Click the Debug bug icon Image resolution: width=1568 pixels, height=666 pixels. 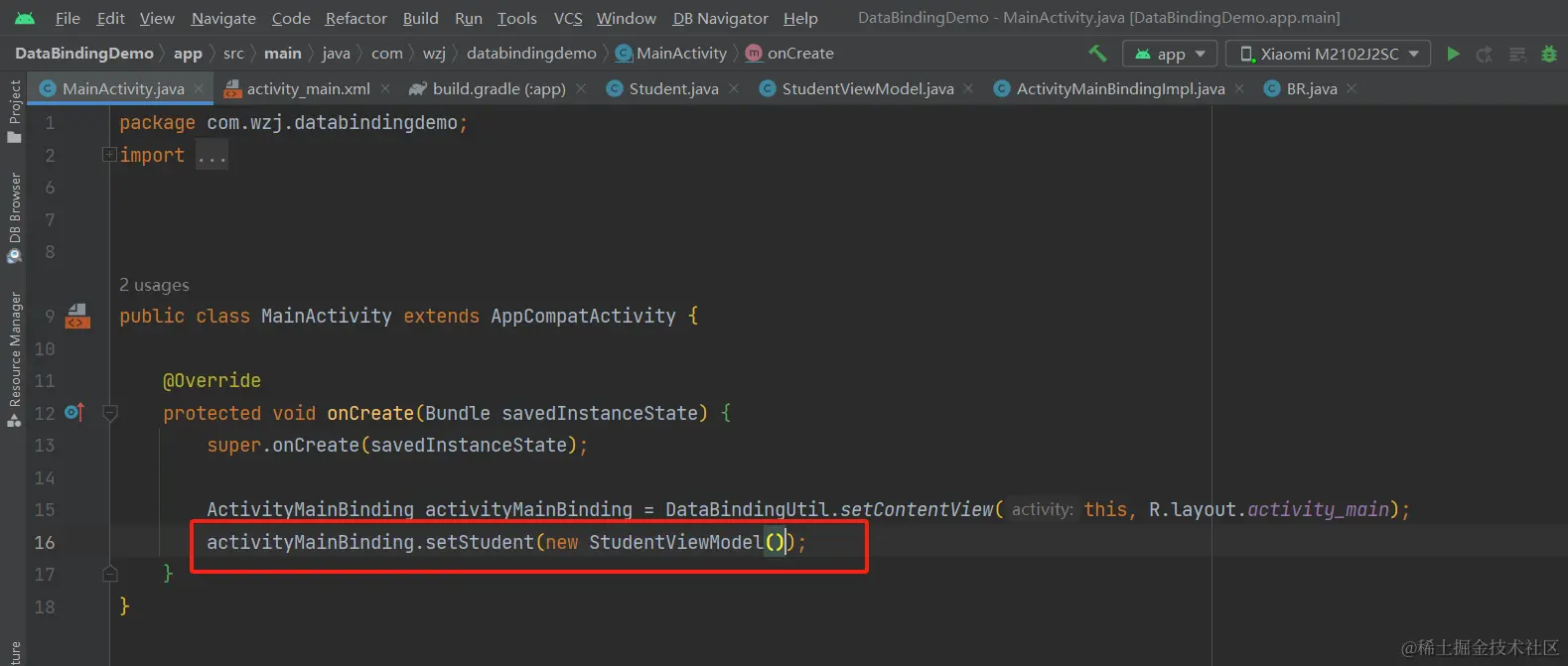click(1548, 54)
